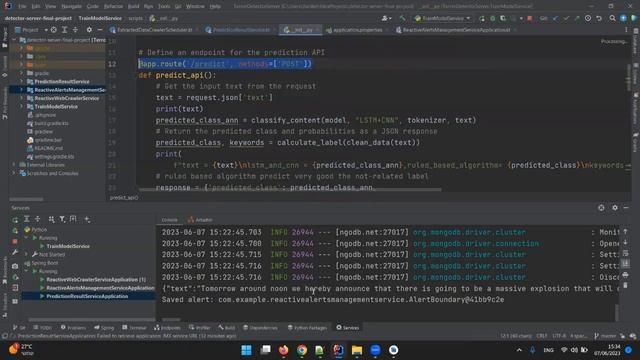The width and height of the screenshot is (640, 360).
Task: Expand all in Services toolbar
Action: coord(27,219)
